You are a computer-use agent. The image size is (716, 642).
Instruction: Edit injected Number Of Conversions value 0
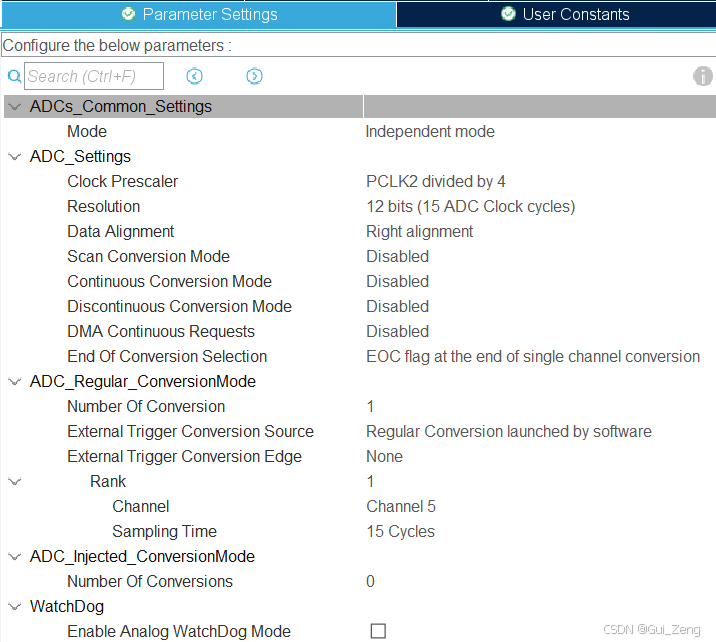tap(370, 581)
